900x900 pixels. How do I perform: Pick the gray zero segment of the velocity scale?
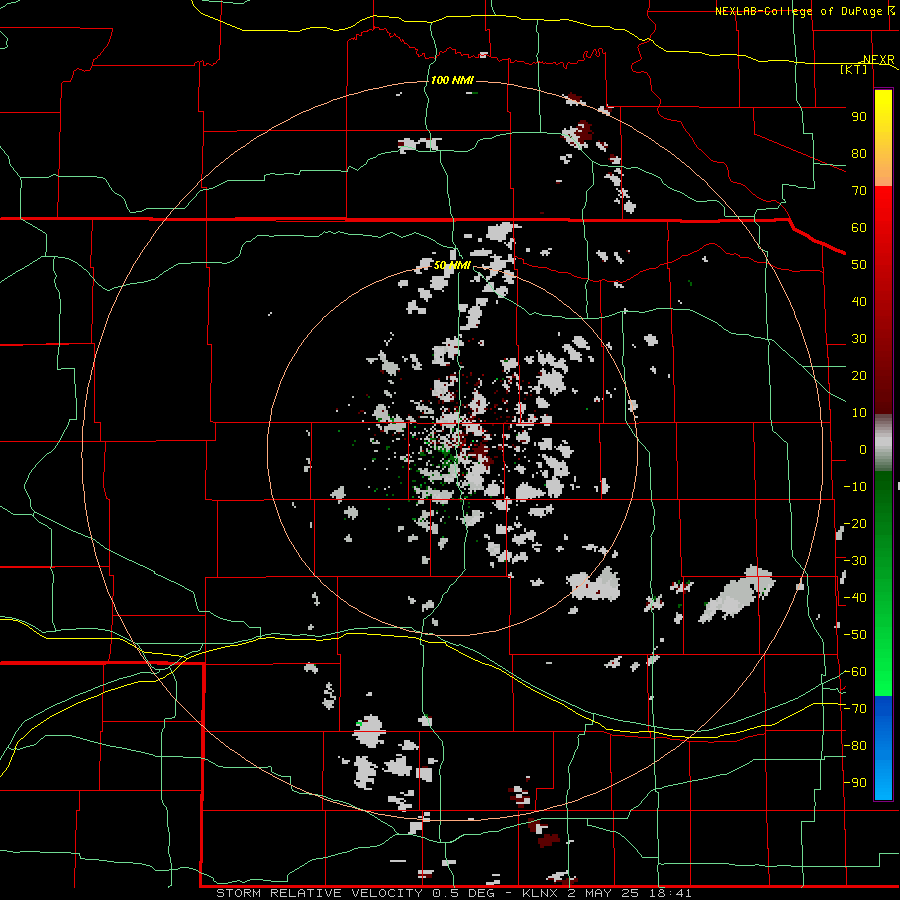coord(883,443)
